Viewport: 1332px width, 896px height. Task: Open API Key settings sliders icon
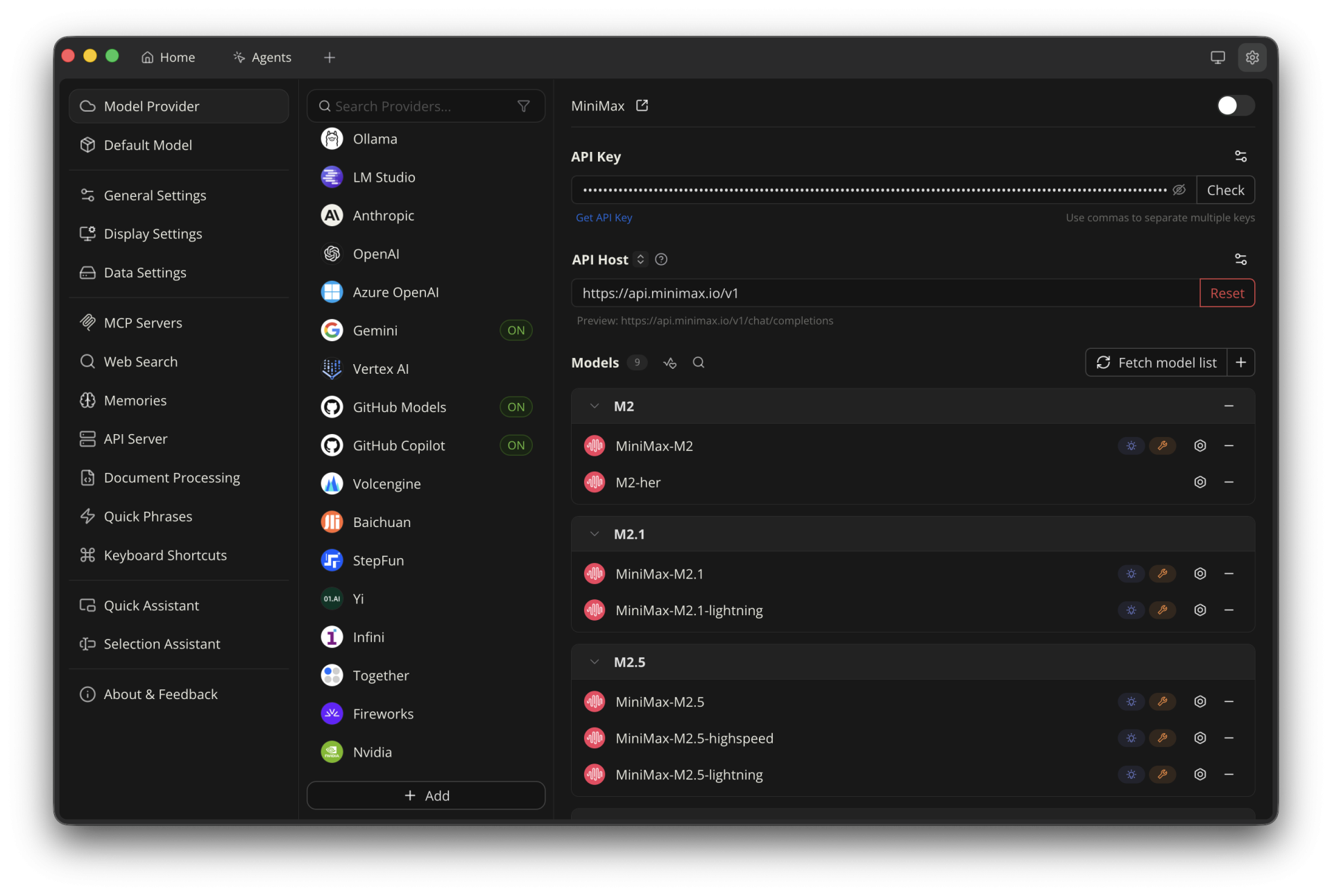tap(1240, 157)
